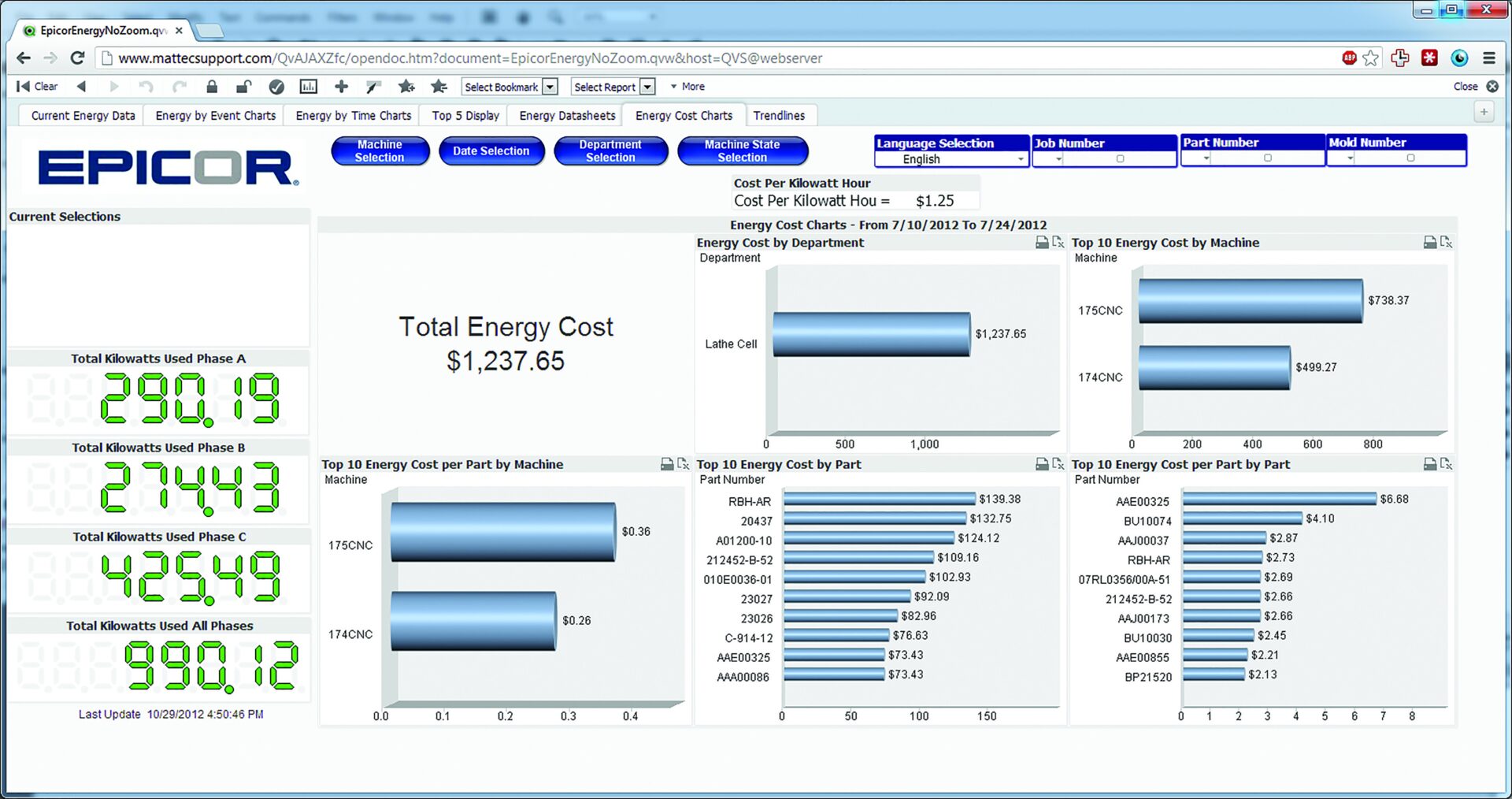Viewport: 1512px width, 799px height.
Task: Select the RBH-AR bar in Energy Cost by Part
Action: 880,499
